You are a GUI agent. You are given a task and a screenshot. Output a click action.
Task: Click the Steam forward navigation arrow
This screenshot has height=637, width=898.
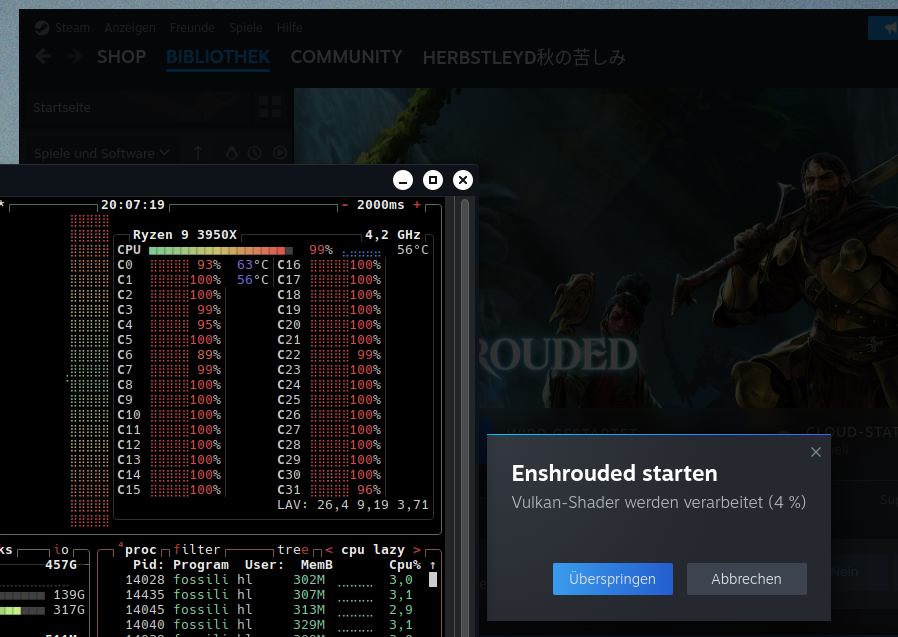point(75,57)
